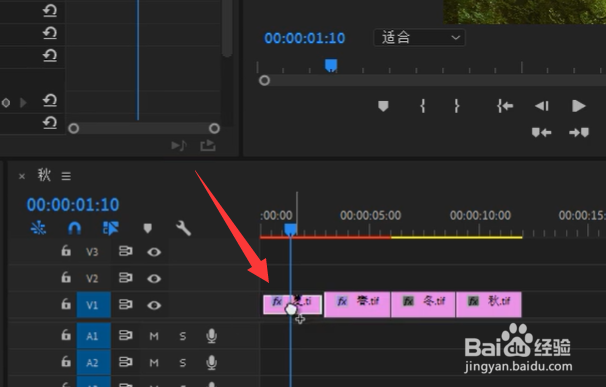
Task: Mute audio track A2
Action: tap(154, 363)
